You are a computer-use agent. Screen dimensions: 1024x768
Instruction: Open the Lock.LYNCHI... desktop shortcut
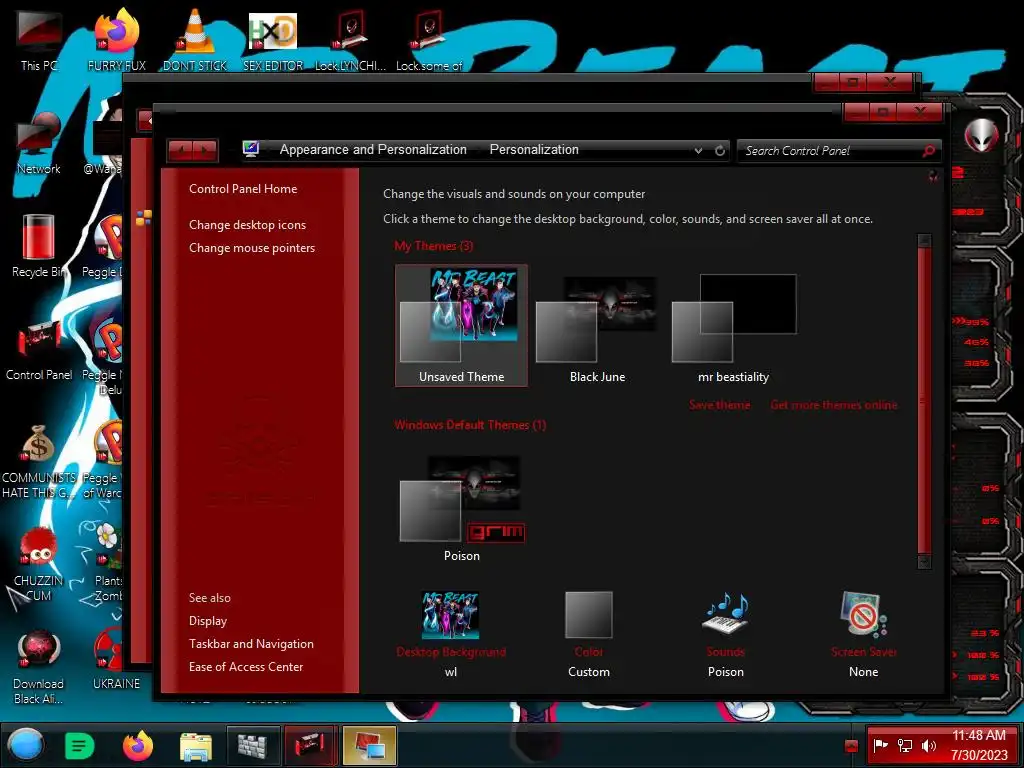tap(351, 40)
